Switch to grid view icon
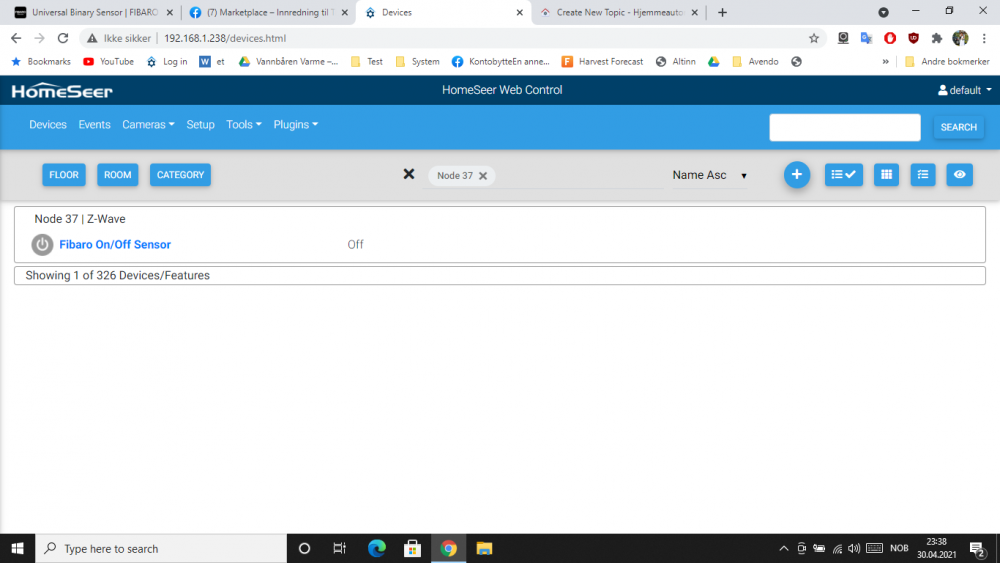 (885, 175)
